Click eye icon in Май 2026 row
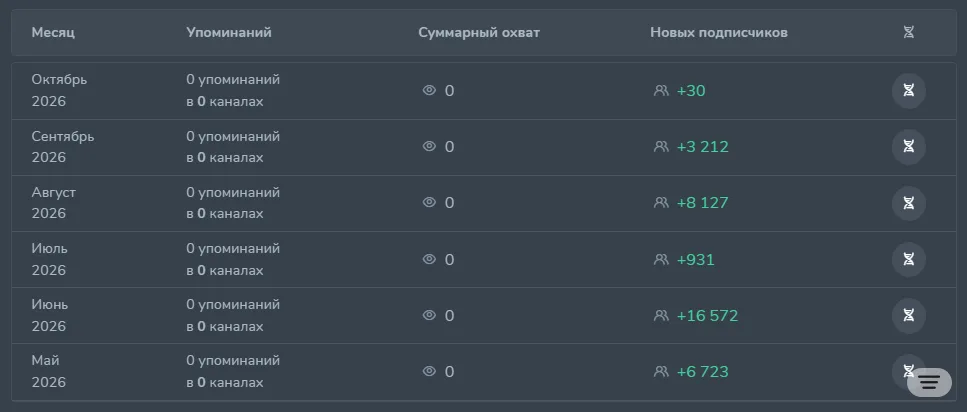 coord(429,371)
